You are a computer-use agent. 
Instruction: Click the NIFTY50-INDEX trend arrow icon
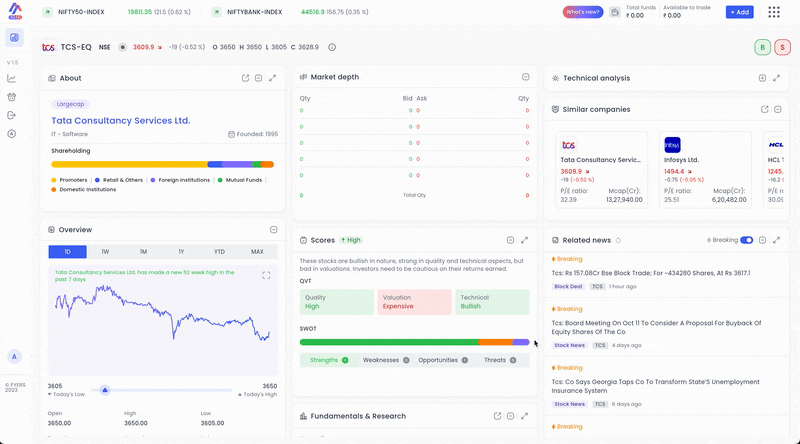(47, 12)
